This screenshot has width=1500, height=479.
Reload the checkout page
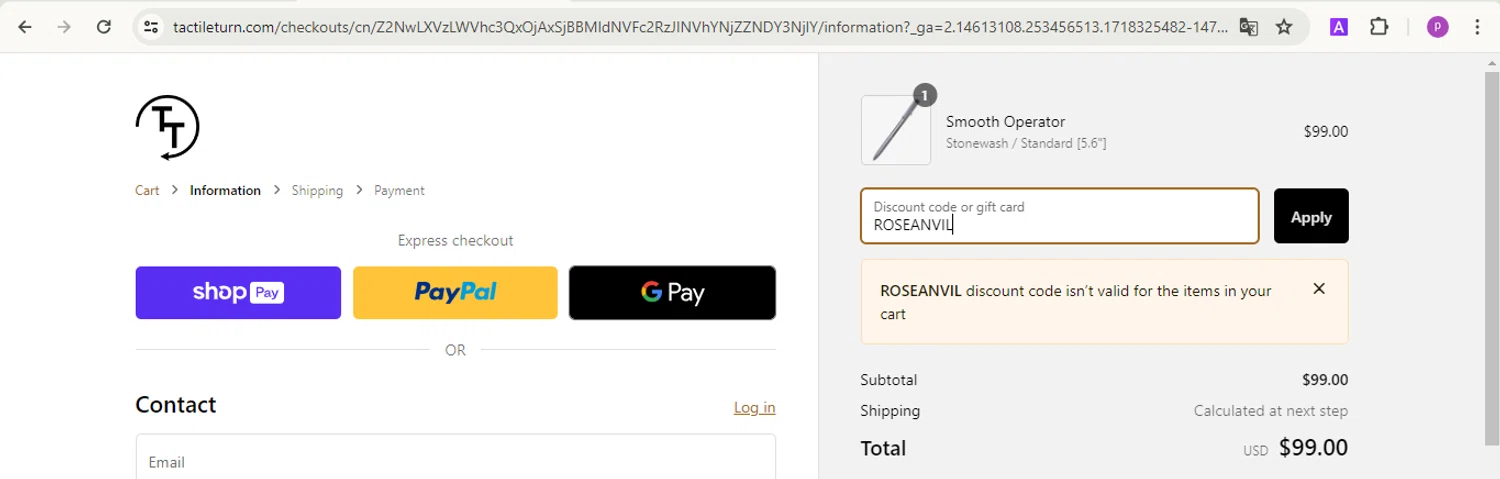click(x=103, y=27)
